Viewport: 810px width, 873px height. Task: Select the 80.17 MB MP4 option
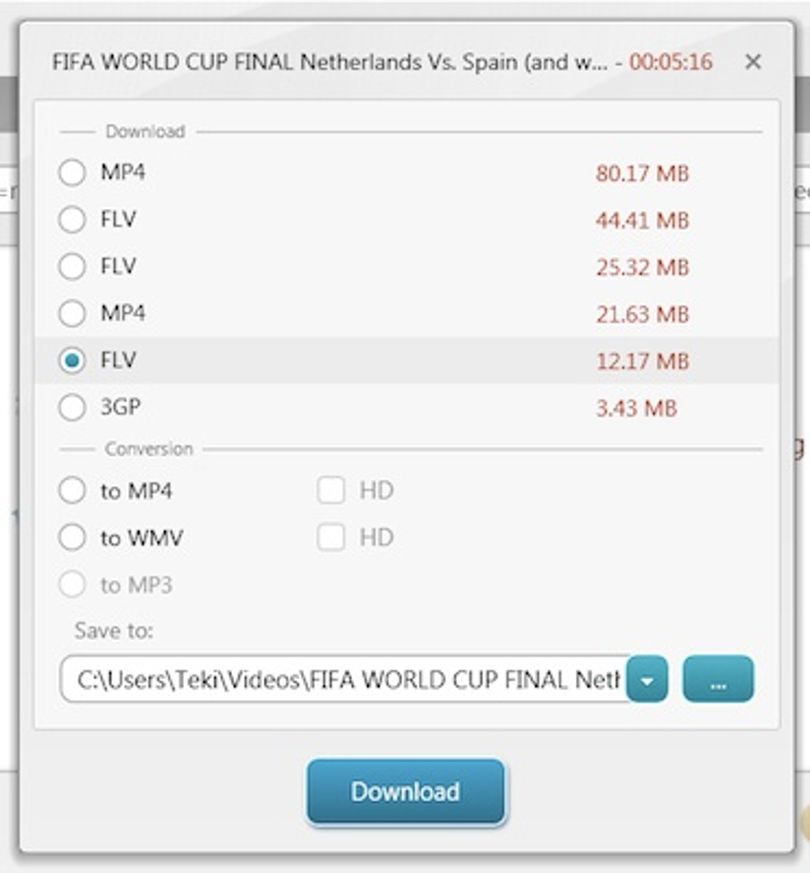point(72,172)
